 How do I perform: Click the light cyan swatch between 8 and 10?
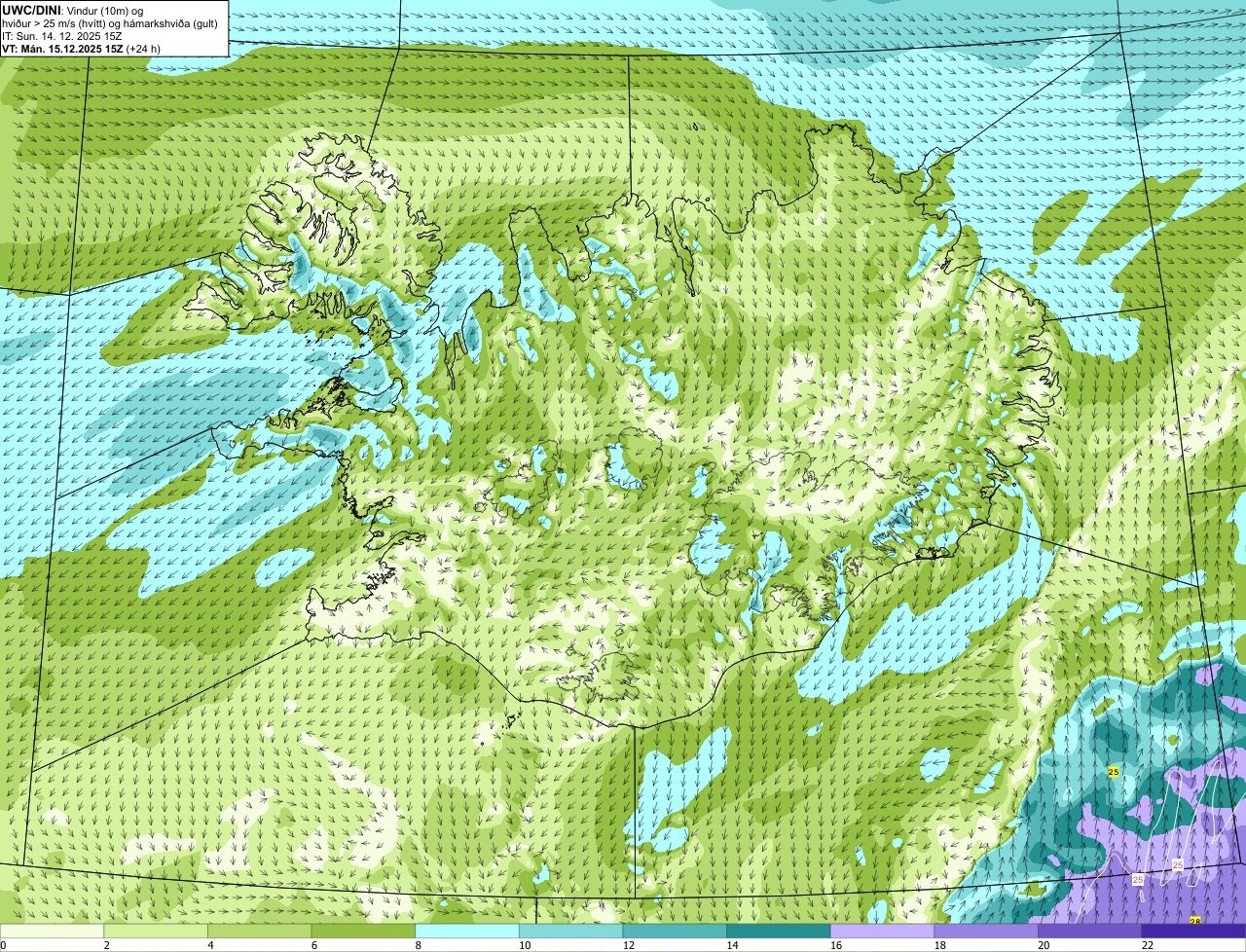[467, 932]
